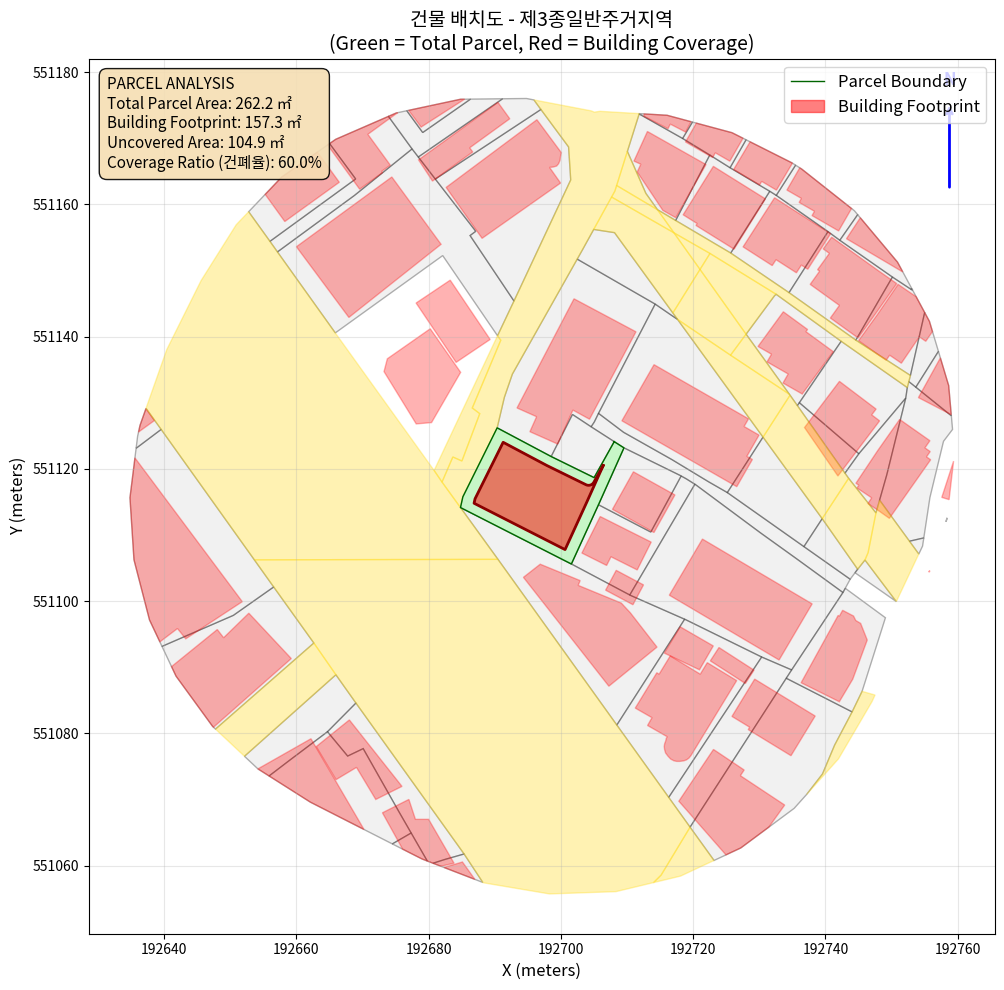
Task: Click the blue north arrow marker
Action: pyautogui.click(x=949, y=130)
